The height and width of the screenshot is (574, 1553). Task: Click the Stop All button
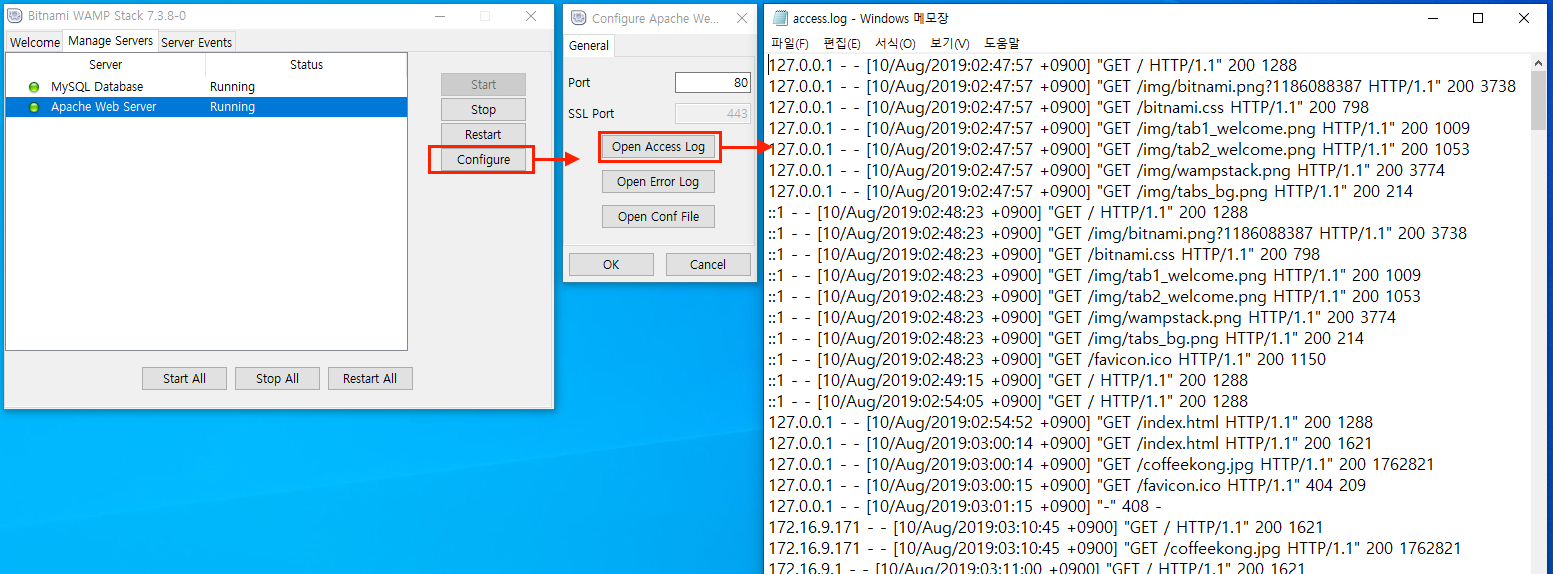click(277, 379)
